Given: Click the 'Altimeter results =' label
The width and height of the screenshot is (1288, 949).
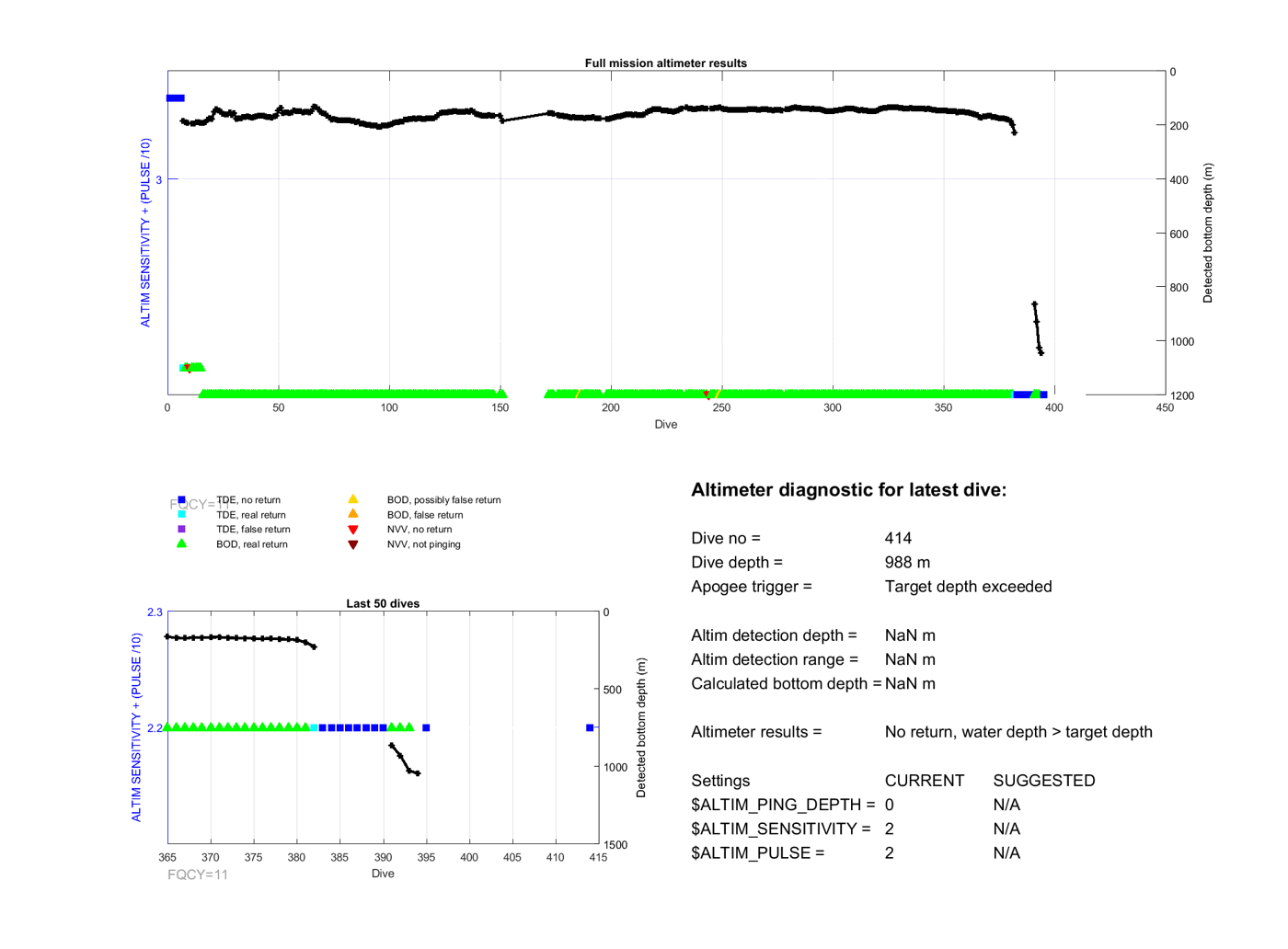Looking at the screenshot, I should pos(756,732).
